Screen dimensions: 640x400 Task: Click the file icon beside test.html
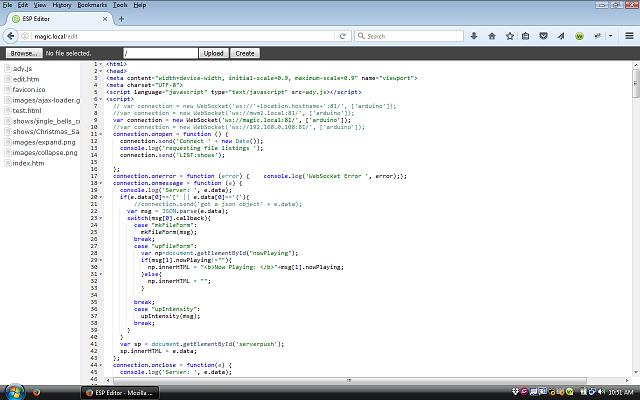tap(8, 111)
